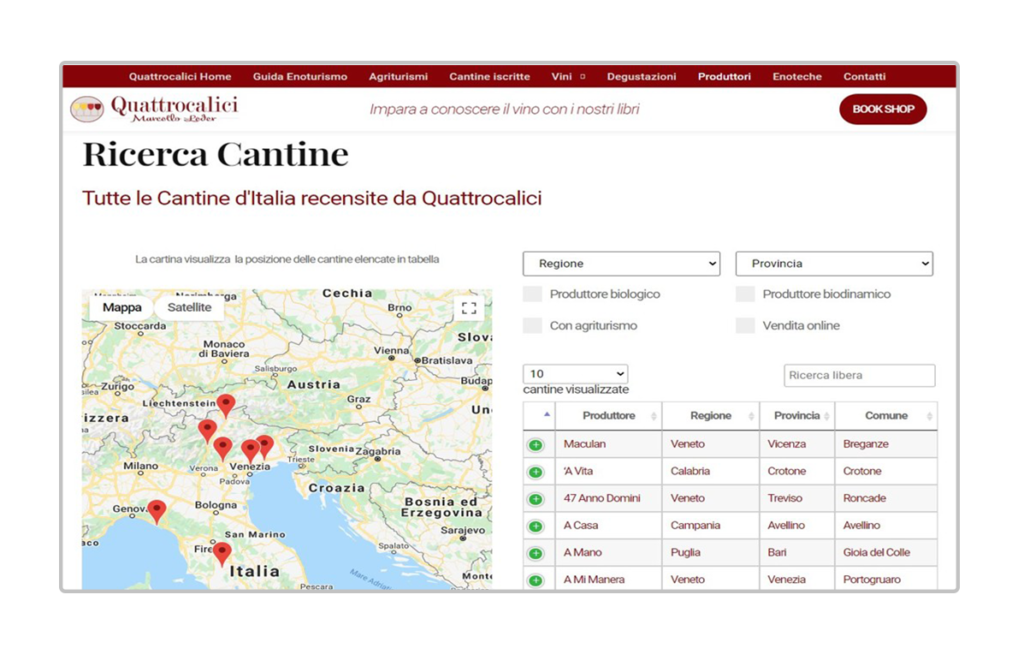Open the Maculan producer link
The image size is (1024, 660).
(x=584, y=444)
